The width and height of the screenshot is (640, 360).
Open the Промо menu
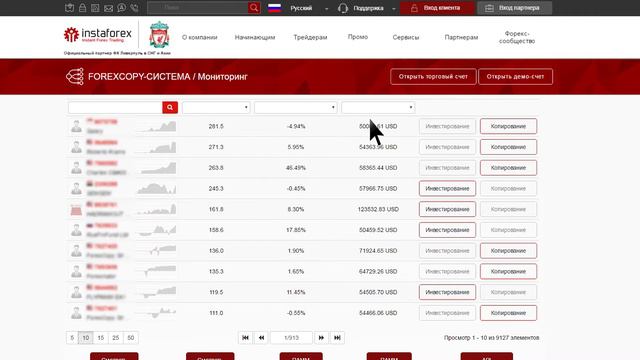tap(358, 37)
